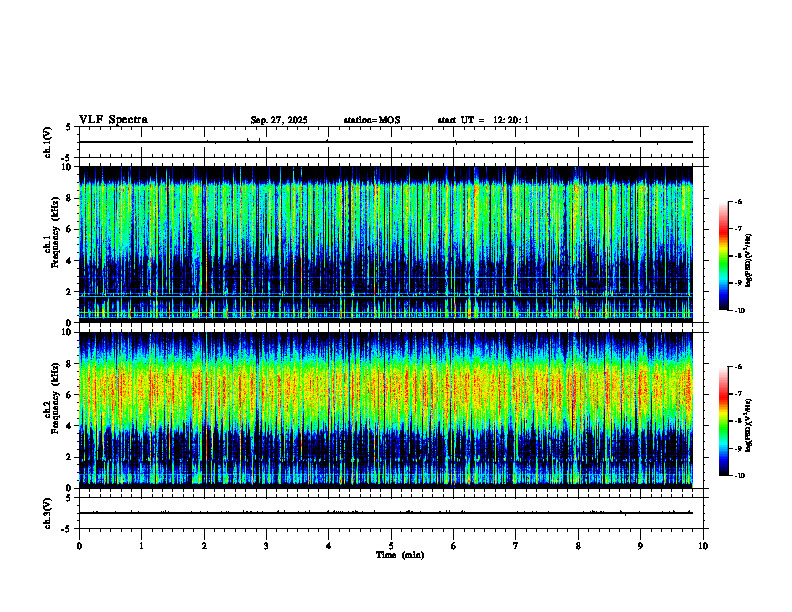Click the "-10" label on ch.2 color bar
792x612 pixels.
pos(739,476)
